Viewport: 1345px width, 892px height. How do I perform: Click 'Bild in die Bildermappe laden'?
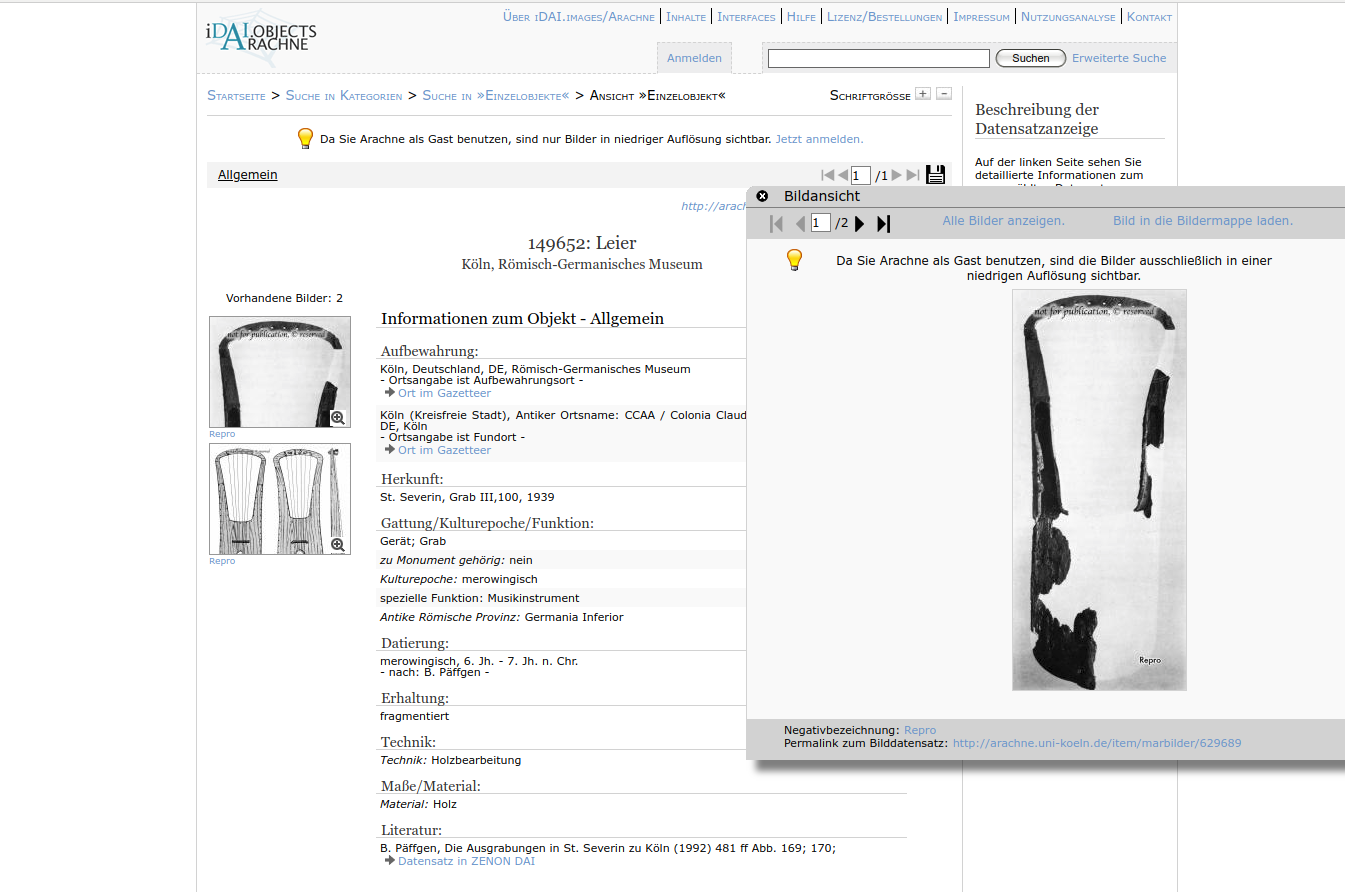tap(1202, 221)
